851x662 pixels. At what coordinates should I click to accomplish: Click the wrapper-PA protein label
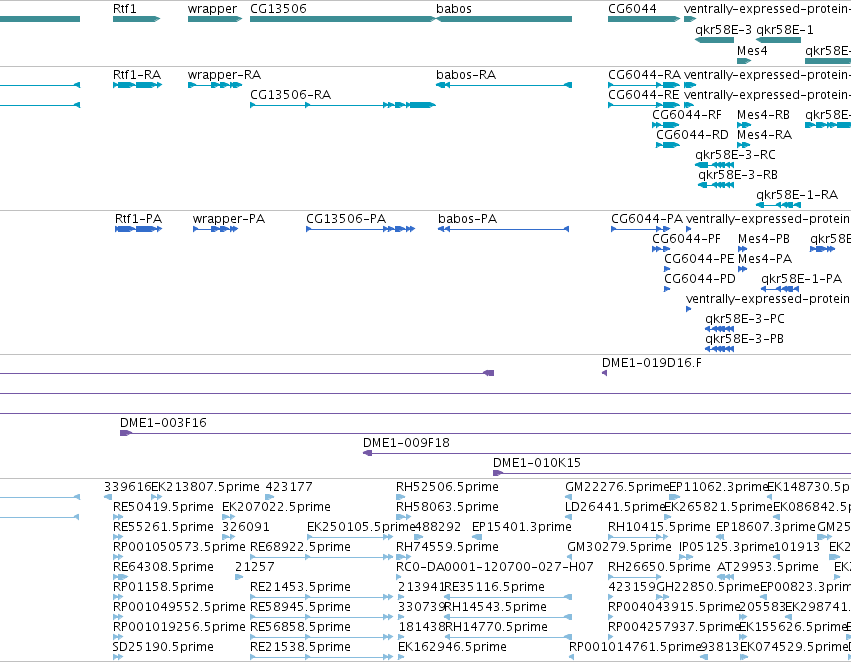[228, 219]
